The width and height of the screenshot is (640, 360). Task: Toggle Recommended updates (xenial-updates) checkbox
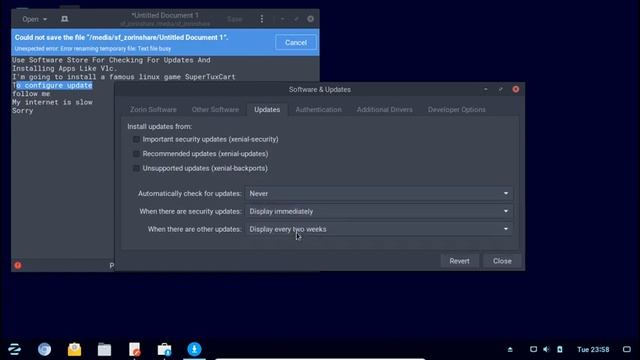coord(136,154)
